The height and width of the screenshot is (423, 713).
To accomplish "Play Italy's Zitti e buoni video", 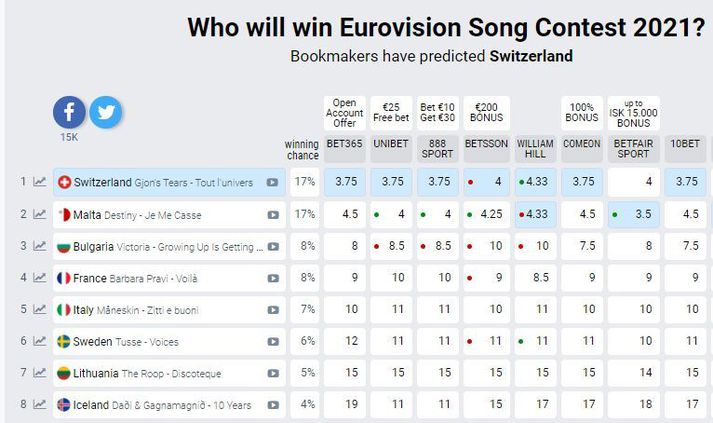I will pyautogui.click(x=273, y=310).
